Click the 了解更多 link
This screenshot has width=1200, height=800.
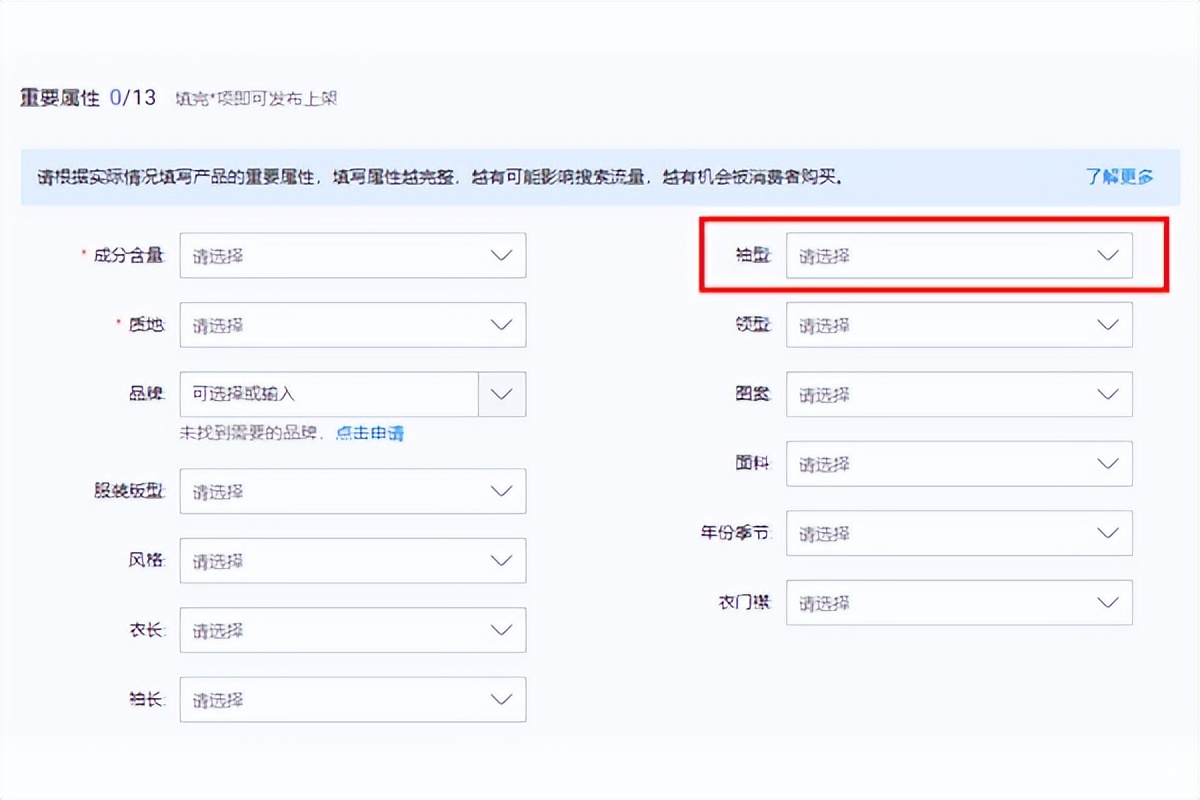click(x=1122, y=176)
